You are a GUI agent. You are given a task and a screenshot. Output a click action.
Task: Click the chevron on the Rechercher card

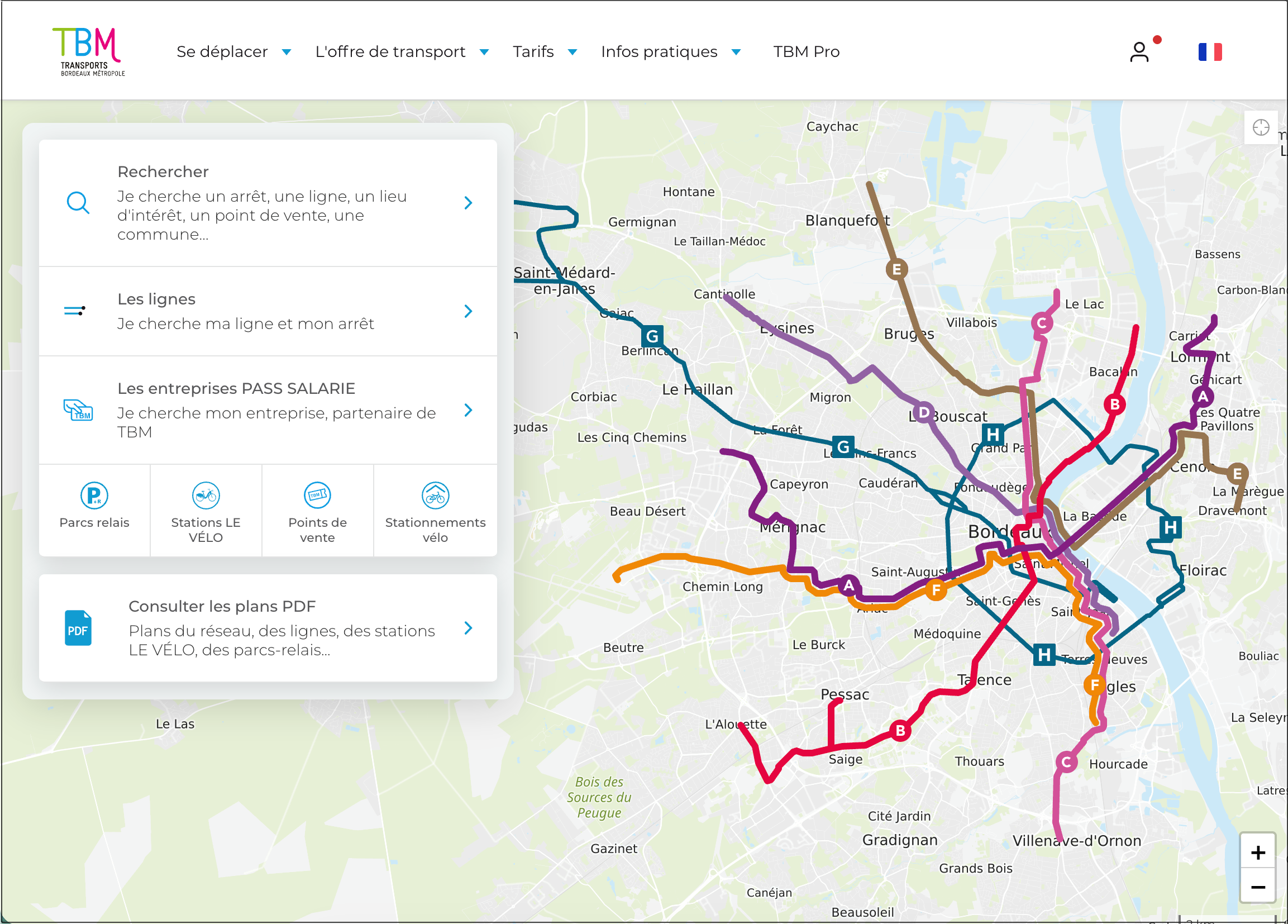coord(468,203)
